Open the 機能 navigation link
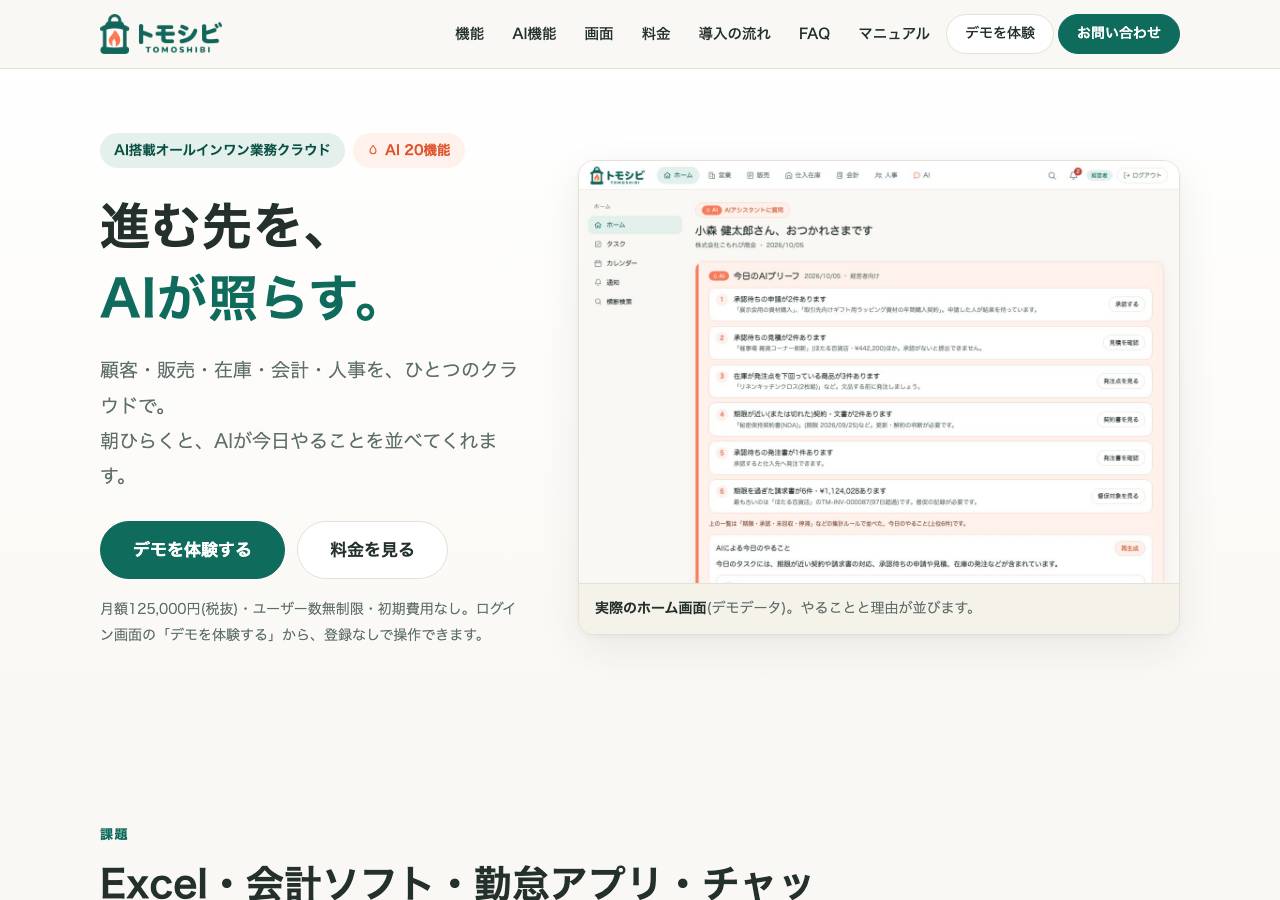This screenshot has width=1280, height=900. [x=469, y=34]
